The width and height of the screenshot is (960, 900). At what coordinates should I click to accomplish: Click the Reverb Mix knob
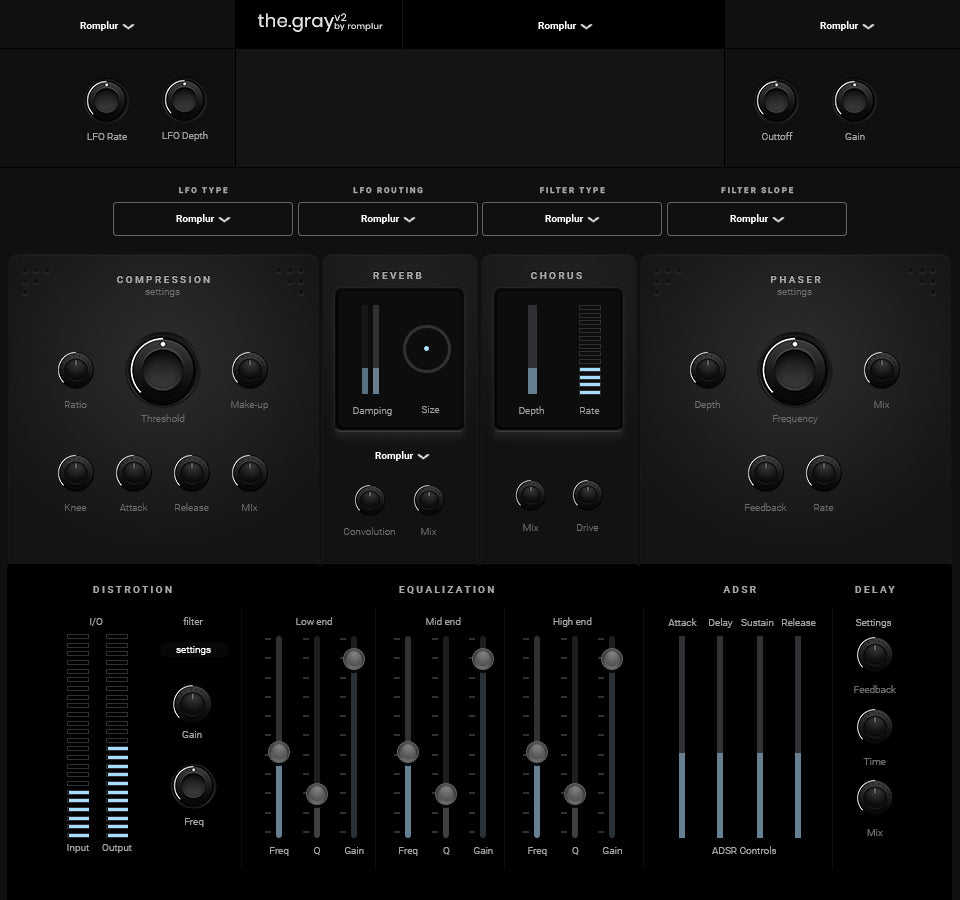[428, 500]
